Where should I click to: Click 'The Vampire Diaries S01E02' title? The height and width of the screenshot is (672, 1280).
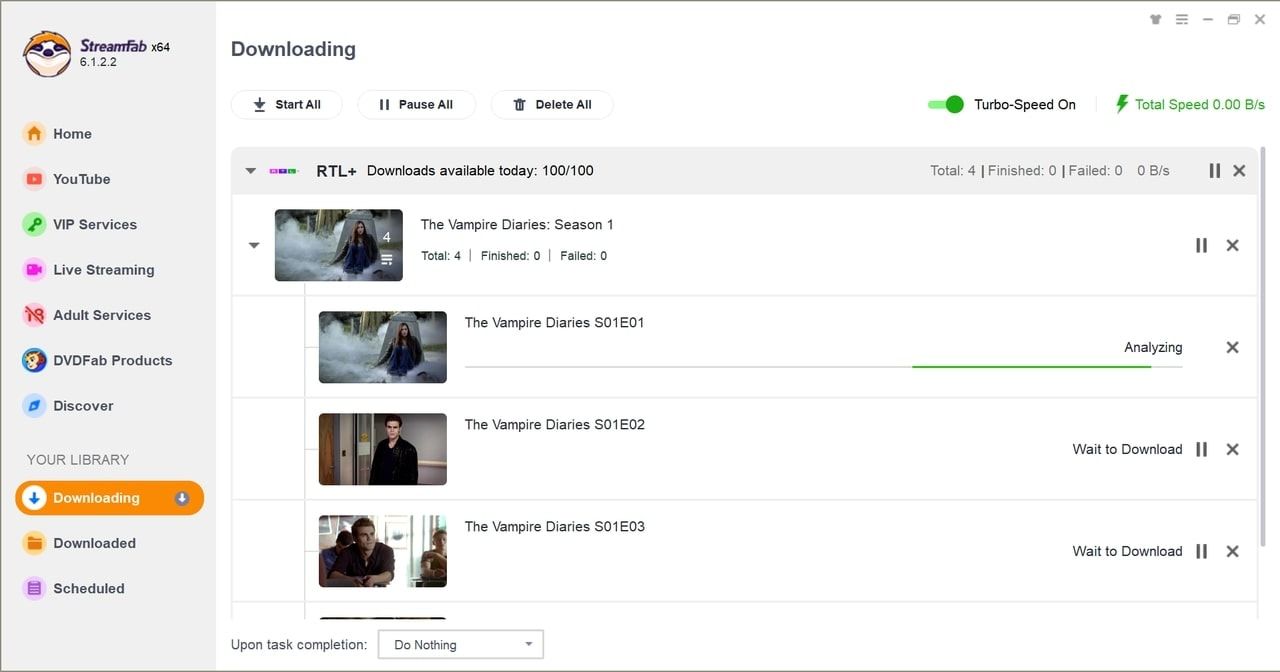tap(555, 424)
